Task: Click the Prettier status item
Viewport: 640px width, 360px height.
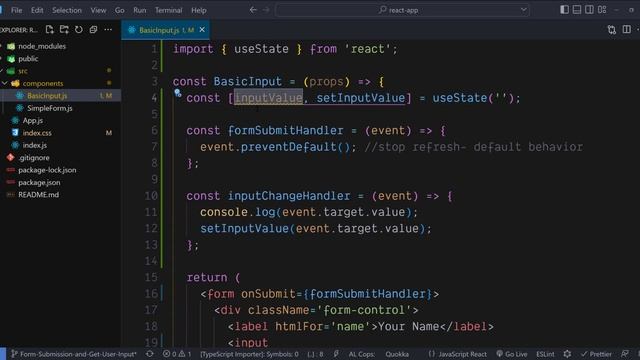Action: click(596, 354)
